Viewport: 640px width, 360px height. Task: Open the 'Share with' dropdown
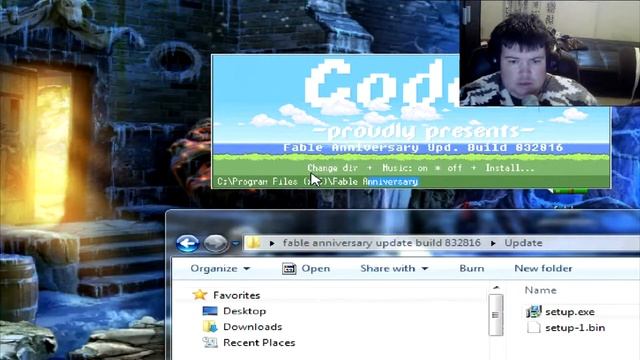tap(394, 269)
